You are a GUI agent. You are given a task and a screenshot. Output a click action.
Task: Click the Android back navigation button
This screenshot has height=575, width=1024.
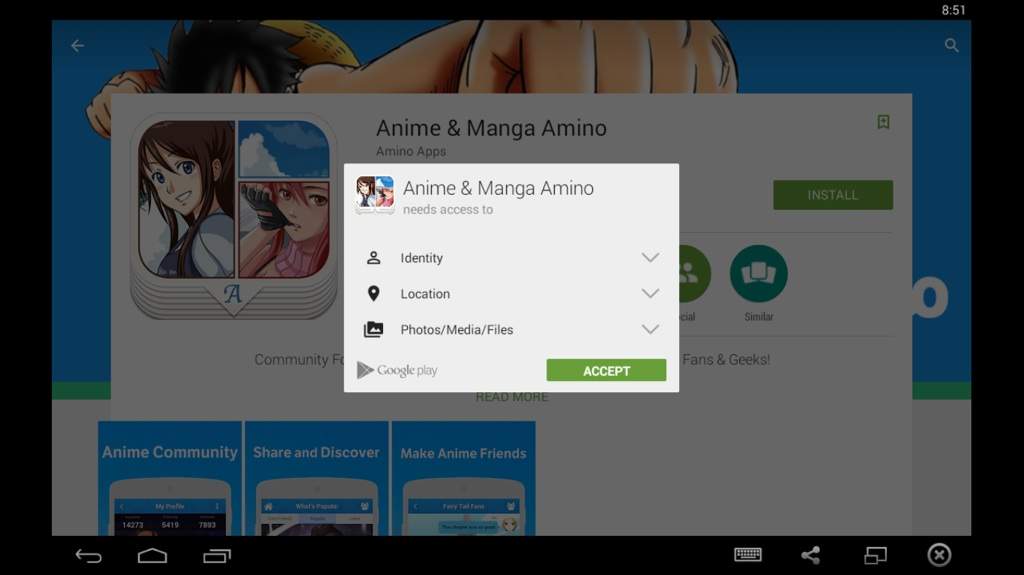[89, 555]
